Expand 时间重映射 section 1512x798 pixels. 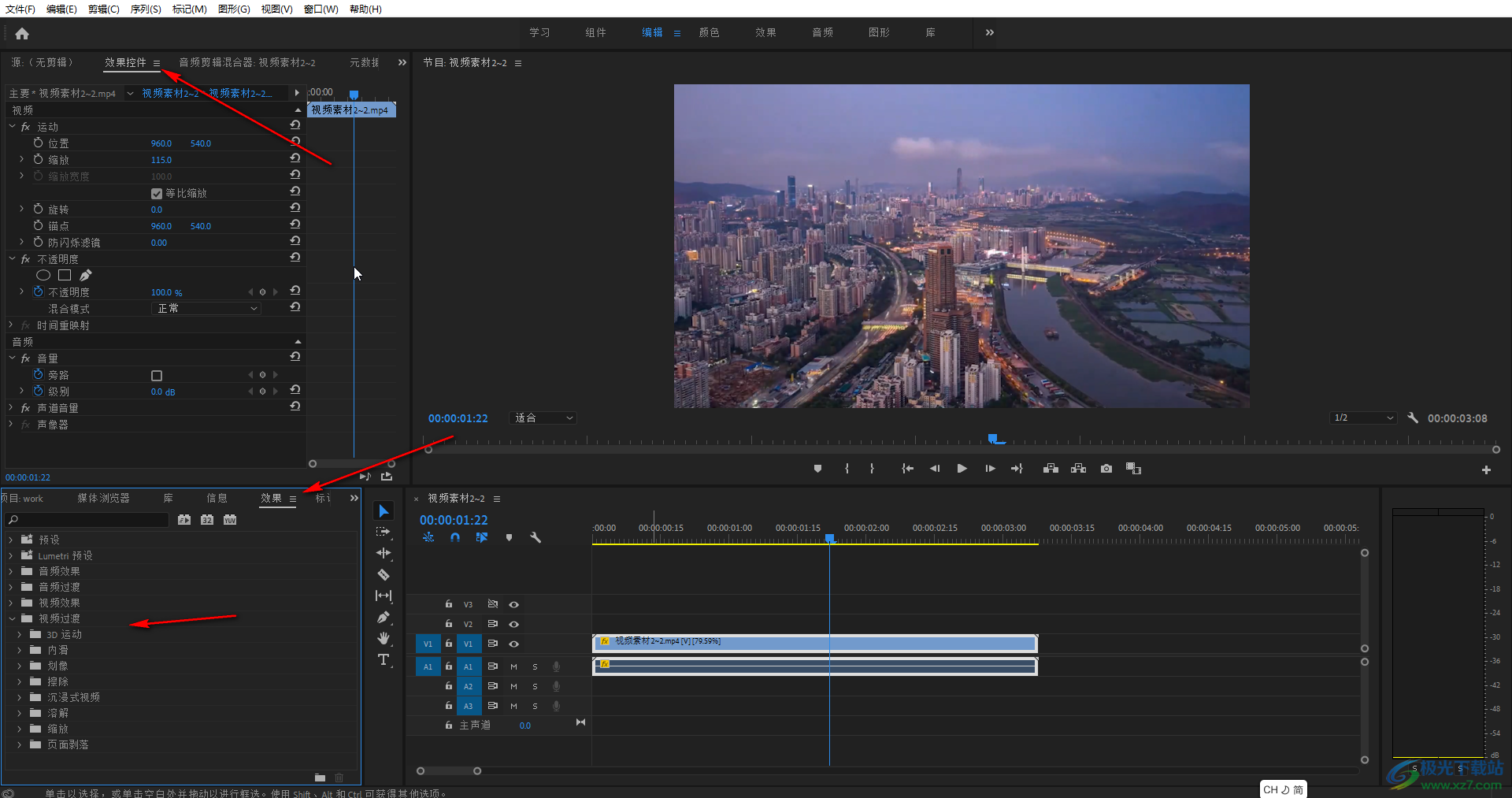[11, 325]
